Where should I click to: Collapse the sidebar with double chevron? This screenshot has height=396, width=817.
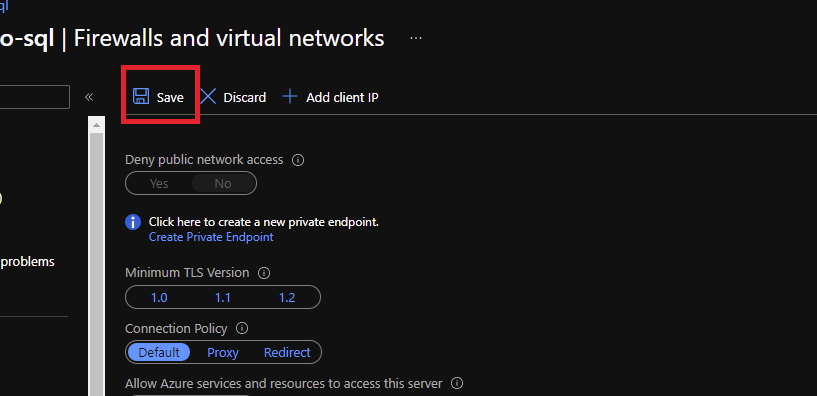click(89, 97)
